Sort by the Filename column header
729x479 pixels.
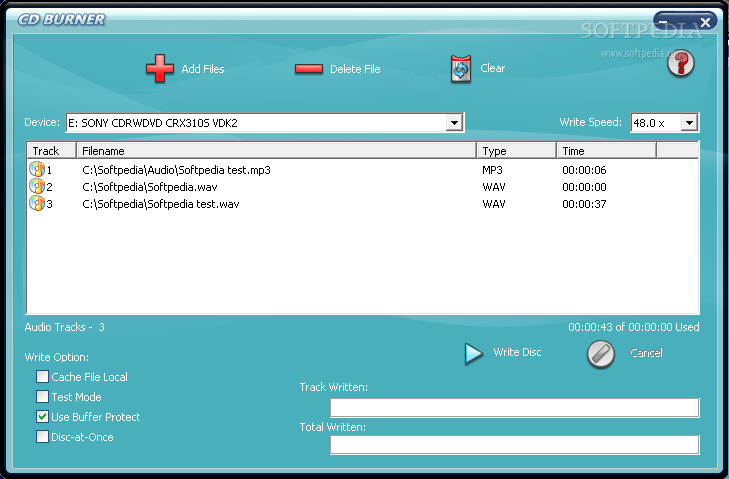pos(277,151)
